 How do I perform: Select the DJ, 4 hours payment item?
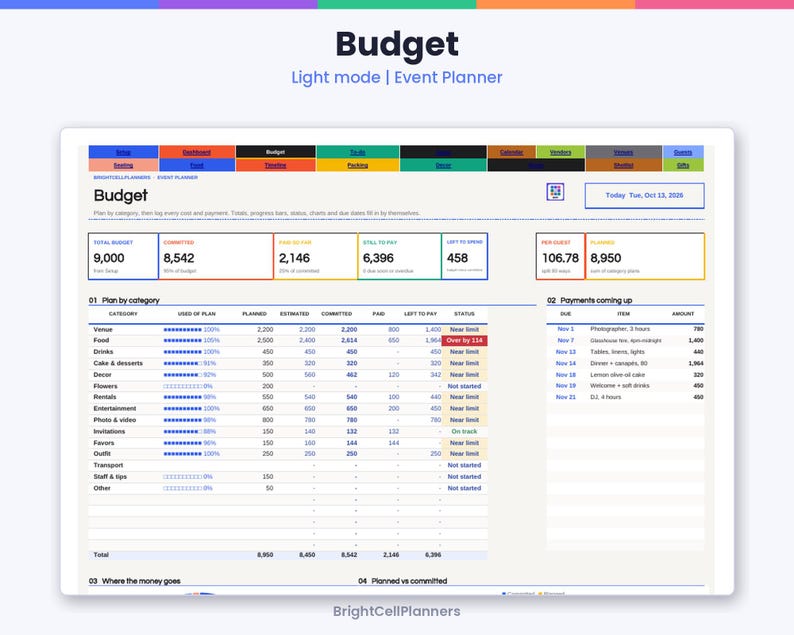[605, 398]
